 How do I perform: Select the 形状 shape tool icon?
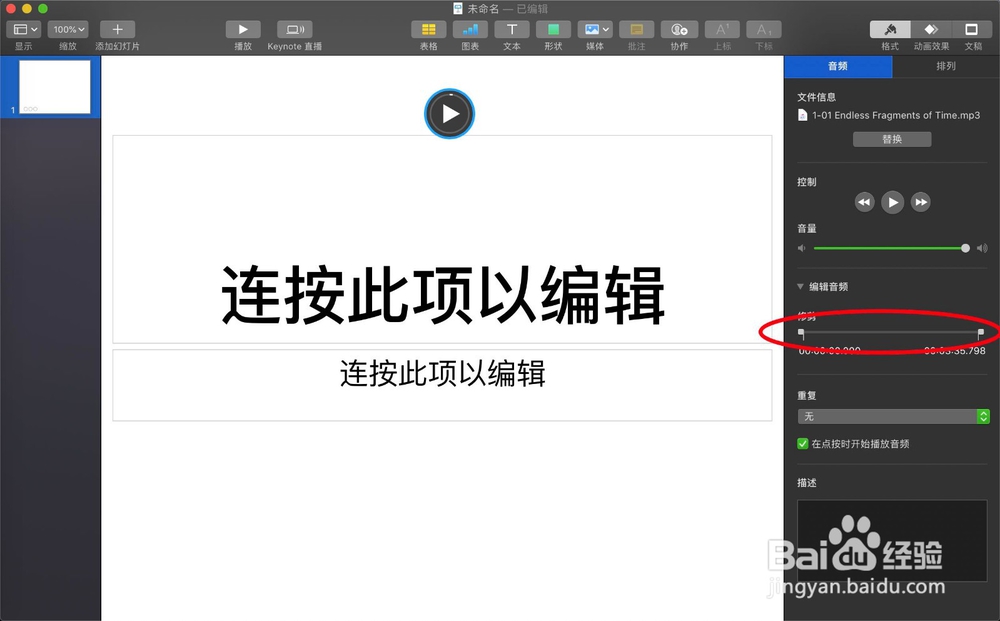pos(554,29)
